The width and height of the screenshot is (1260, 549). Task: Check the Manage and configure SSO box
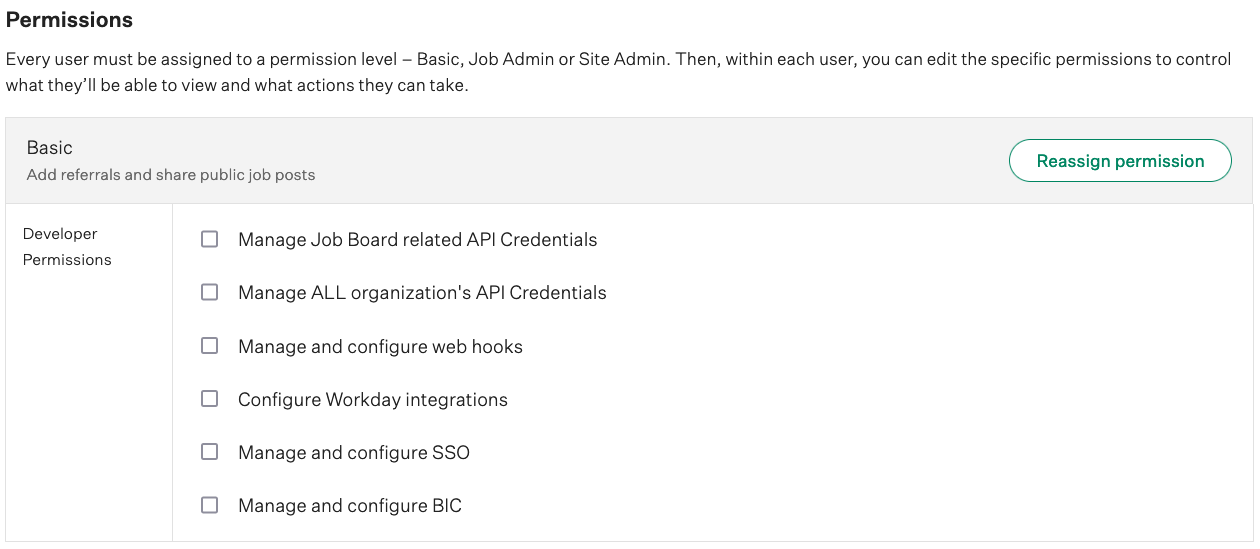(210, 452)
